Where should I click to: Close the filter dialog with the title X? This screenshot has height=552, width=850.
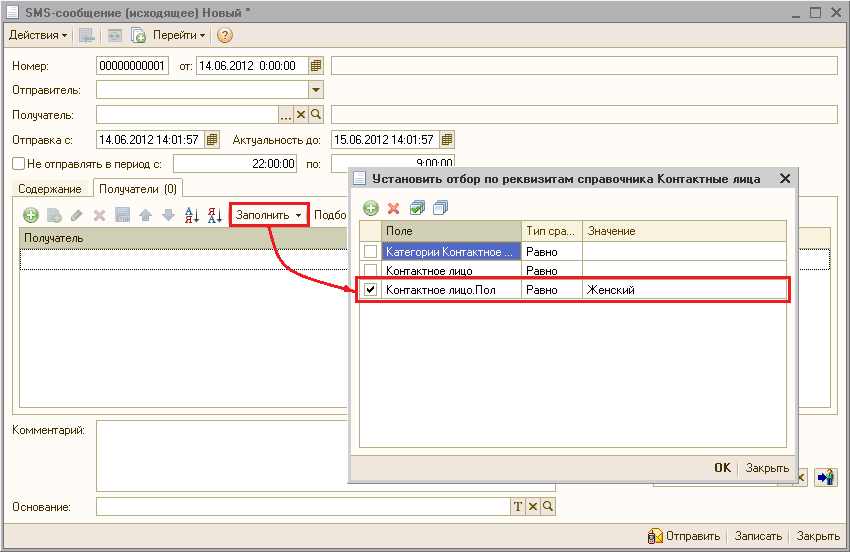coord(784,178)
